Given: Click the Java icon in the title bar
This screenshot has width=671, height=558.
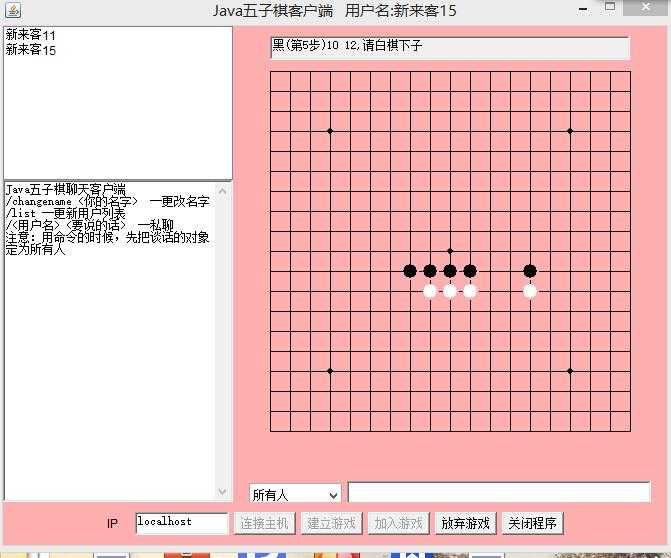Looking at the screenshot, I should click(x=13, y=10).
